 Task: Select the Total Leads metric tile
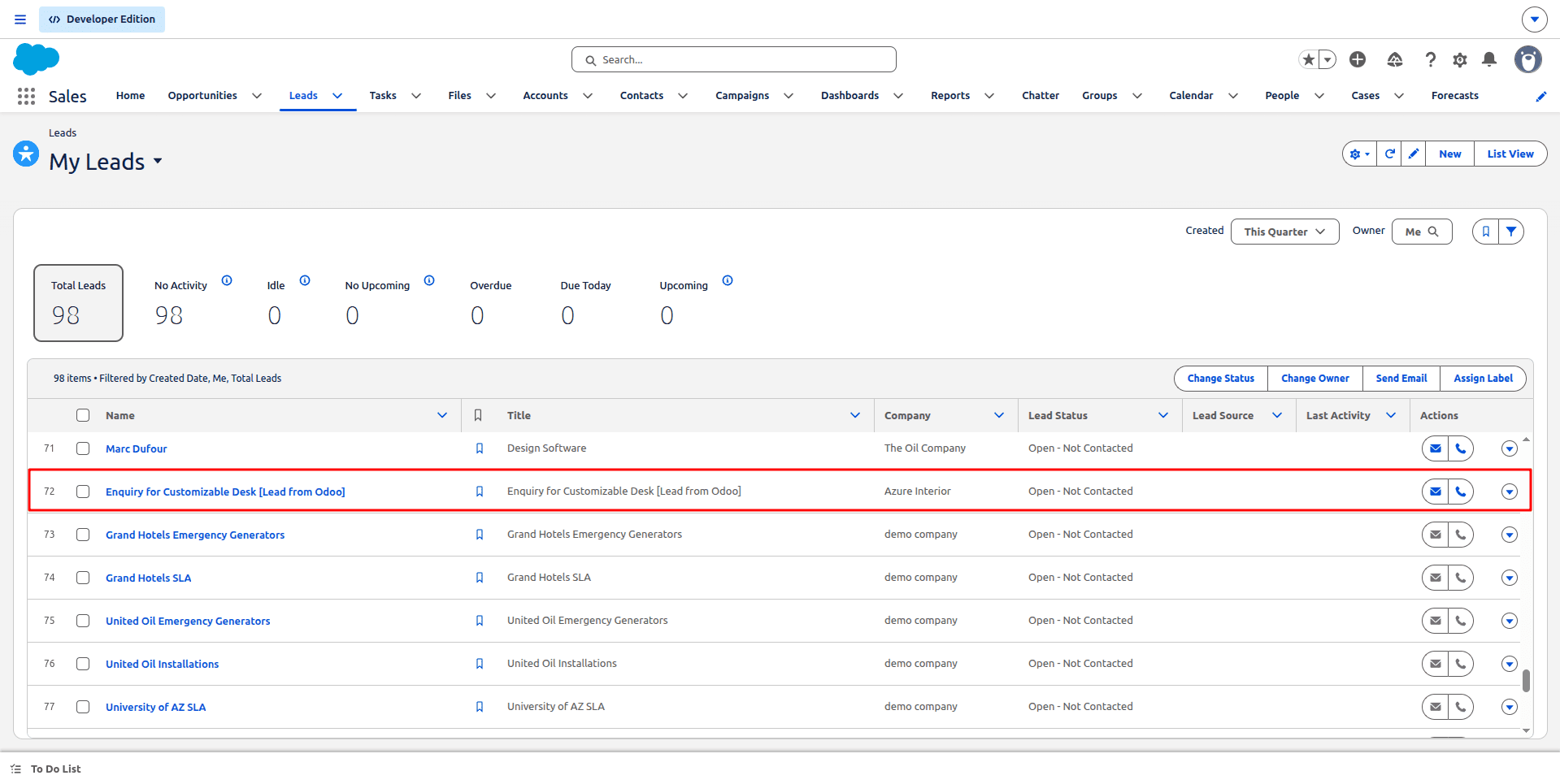pos(78,303)
